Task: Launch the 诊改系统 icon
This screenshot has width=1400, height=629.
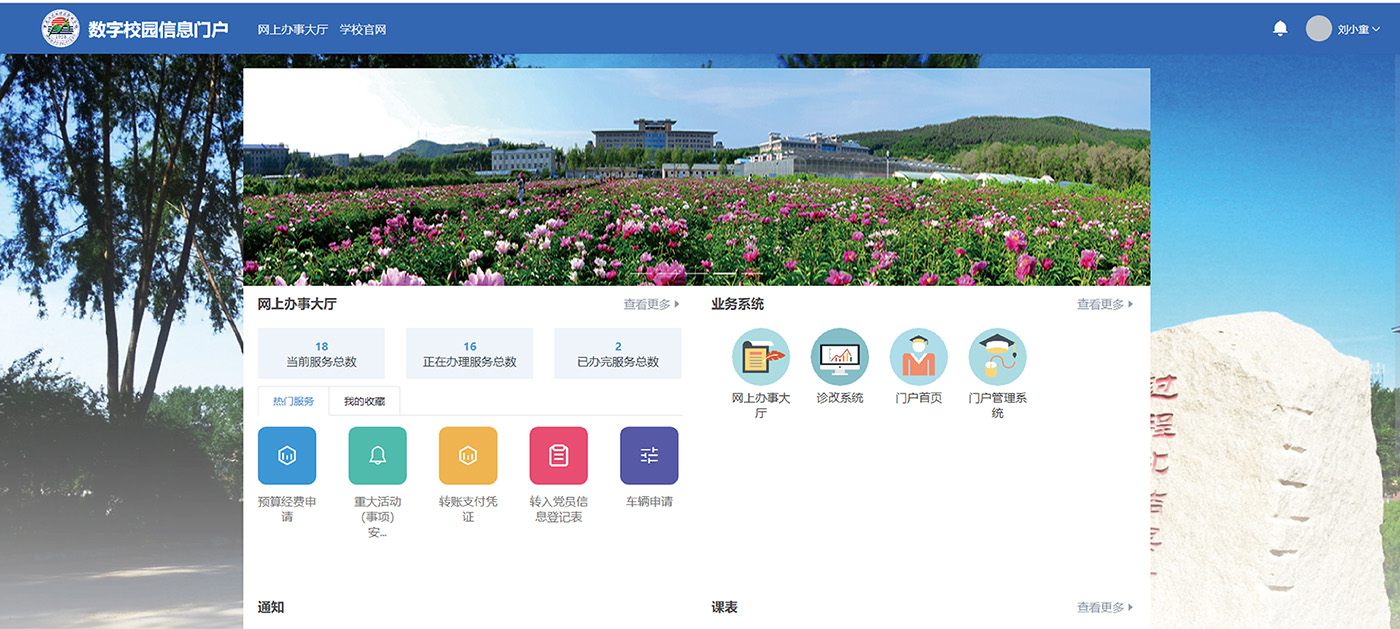Action: pyautogui.click(x=839, y=357)
